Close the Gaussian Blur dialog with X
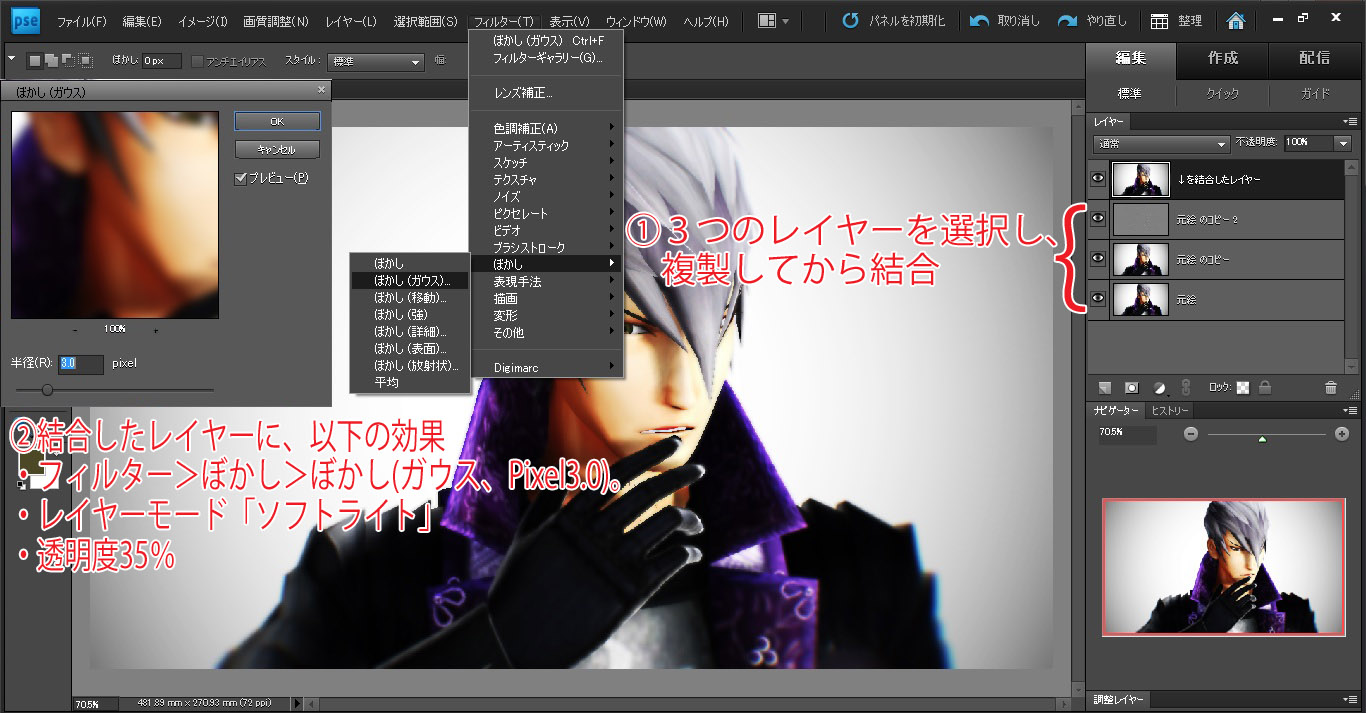 (x=321, y=90)
